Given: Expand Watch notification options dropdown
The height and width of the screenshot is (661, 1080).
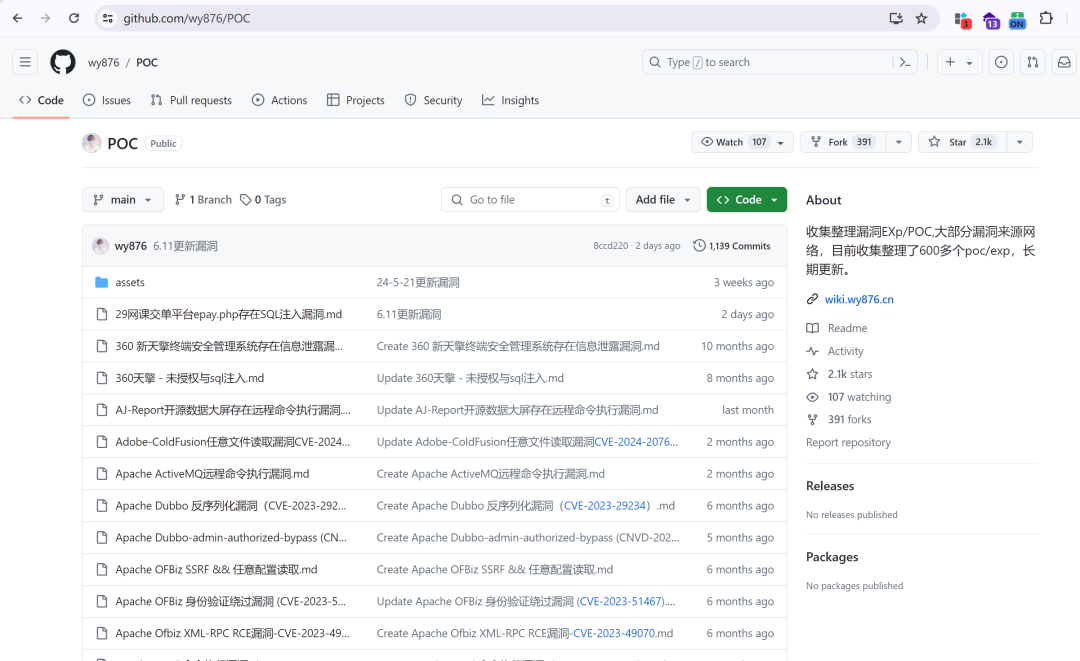Looking at the screenshot, I should [x=781, y=143].
